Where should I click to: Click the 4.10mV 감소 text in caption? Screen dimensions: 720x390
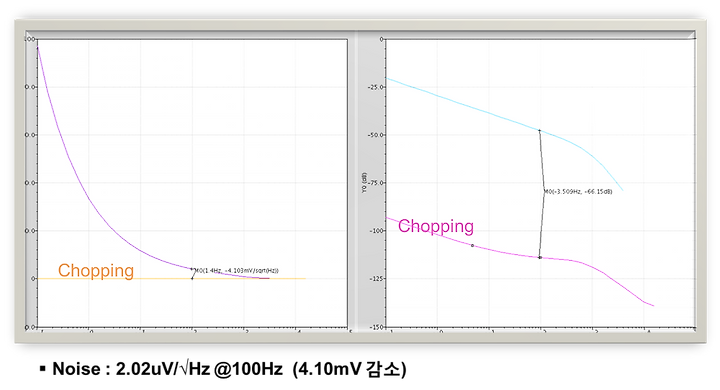pyautogui.click(x=349, y=369)
